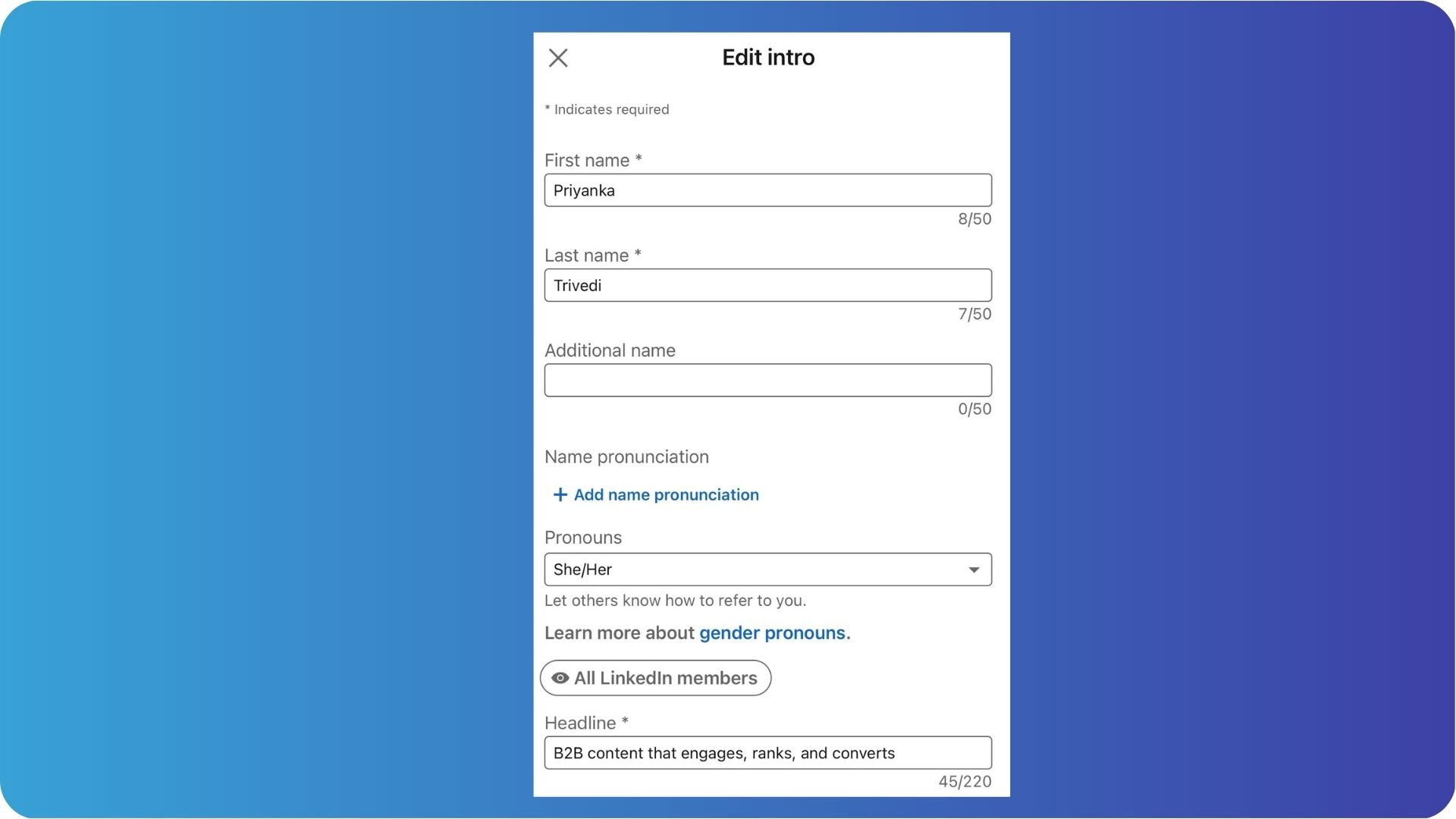Click the Last name input field
This screenshot has width=1456, height=819.
coord(767,285)
